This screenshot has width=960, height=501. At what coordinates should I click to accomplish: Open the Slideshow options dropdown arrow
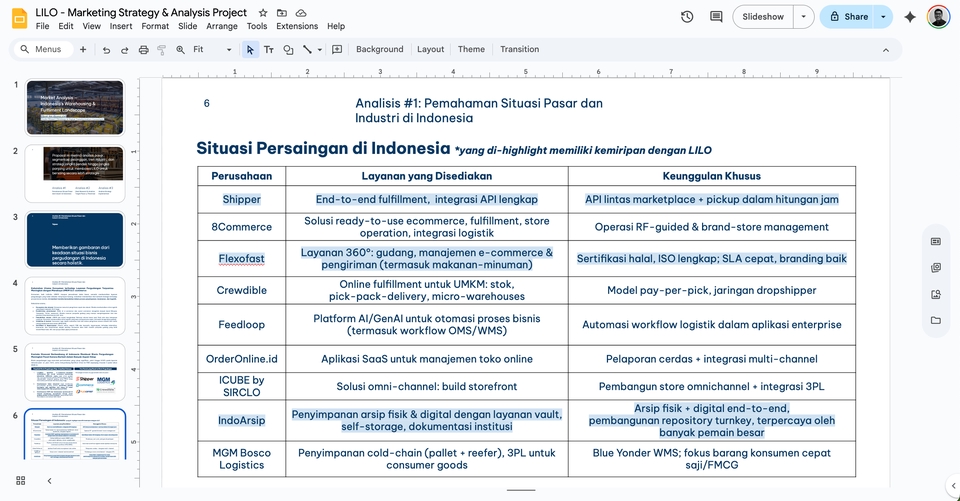click(804, 17)
